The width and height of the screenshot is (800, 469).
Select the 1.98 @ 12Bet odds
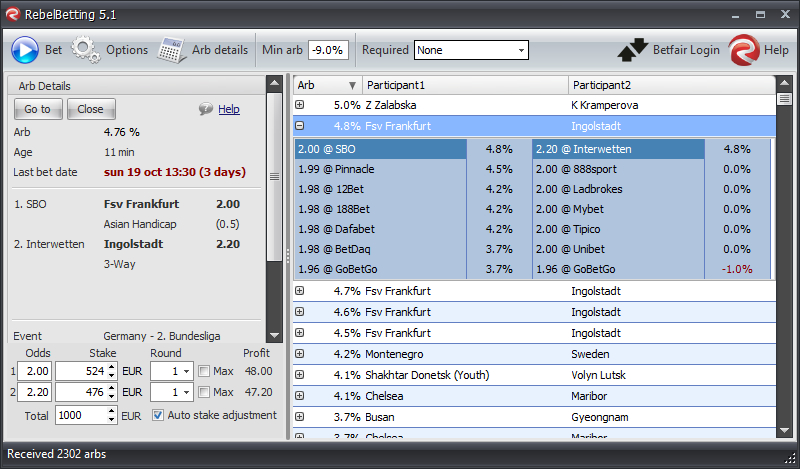[x=381, y=189]
